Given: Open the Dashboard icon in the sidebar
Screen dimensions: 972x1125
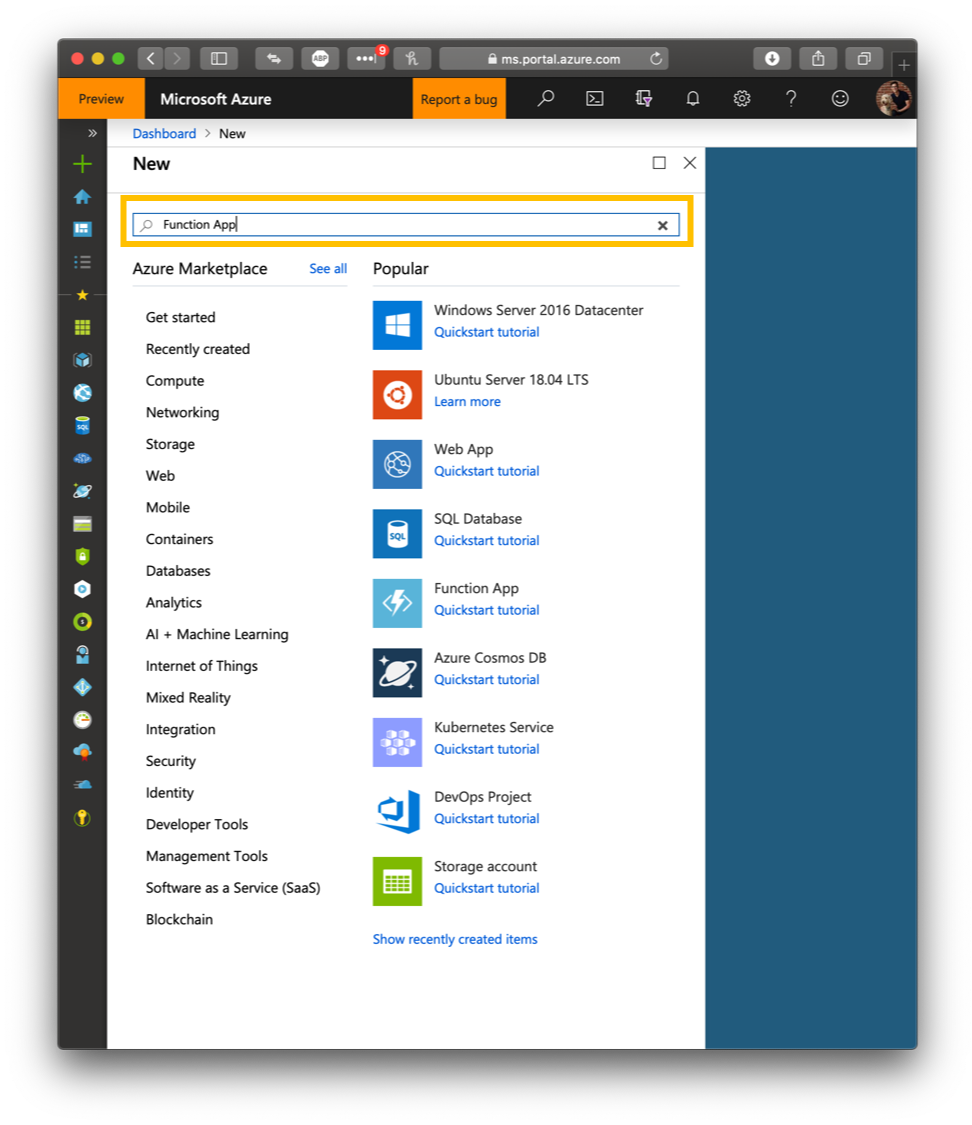Looking at the screenshot, I should tap(82, 229).
